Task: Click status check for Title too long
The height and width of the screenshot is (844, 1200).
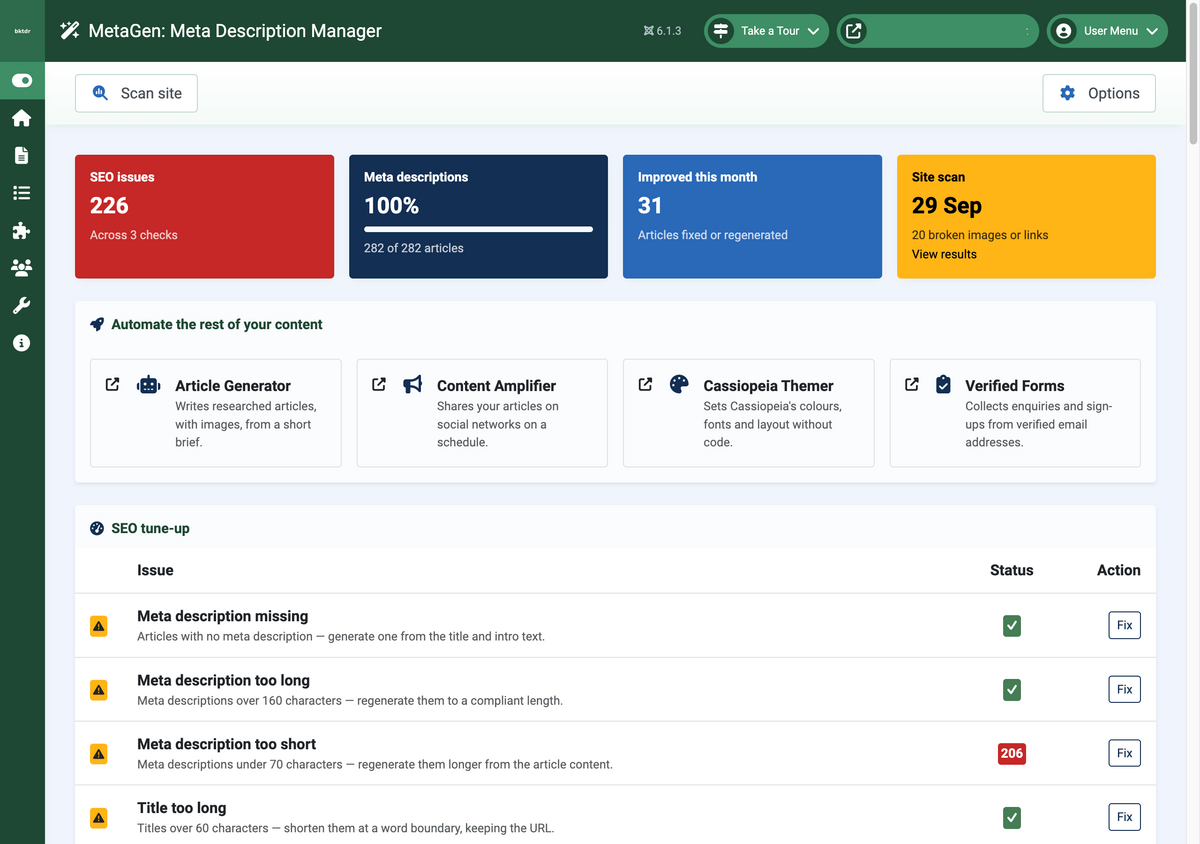Action: 1012,818
